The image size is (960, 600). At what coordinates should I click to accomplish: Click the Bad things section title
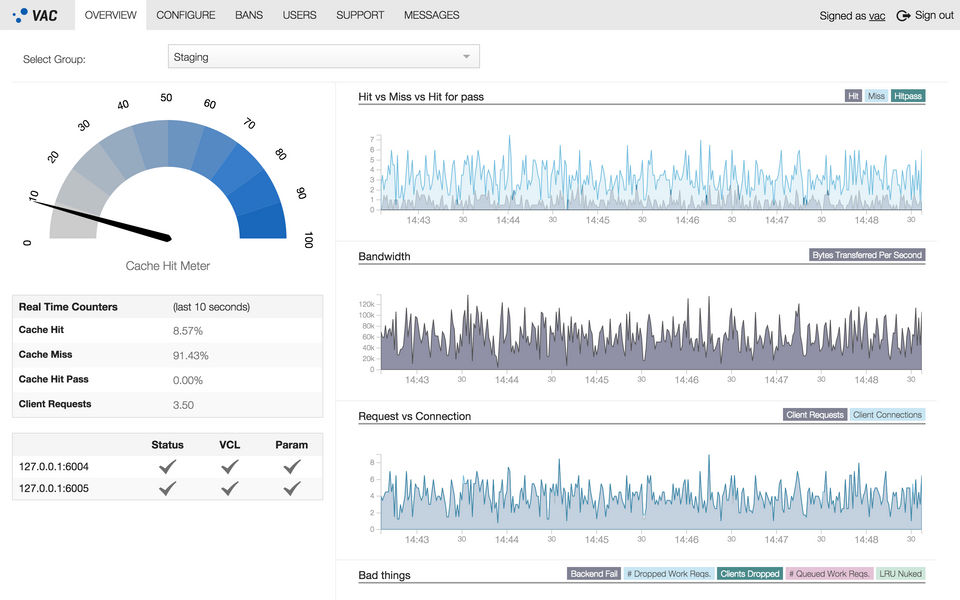384,575
